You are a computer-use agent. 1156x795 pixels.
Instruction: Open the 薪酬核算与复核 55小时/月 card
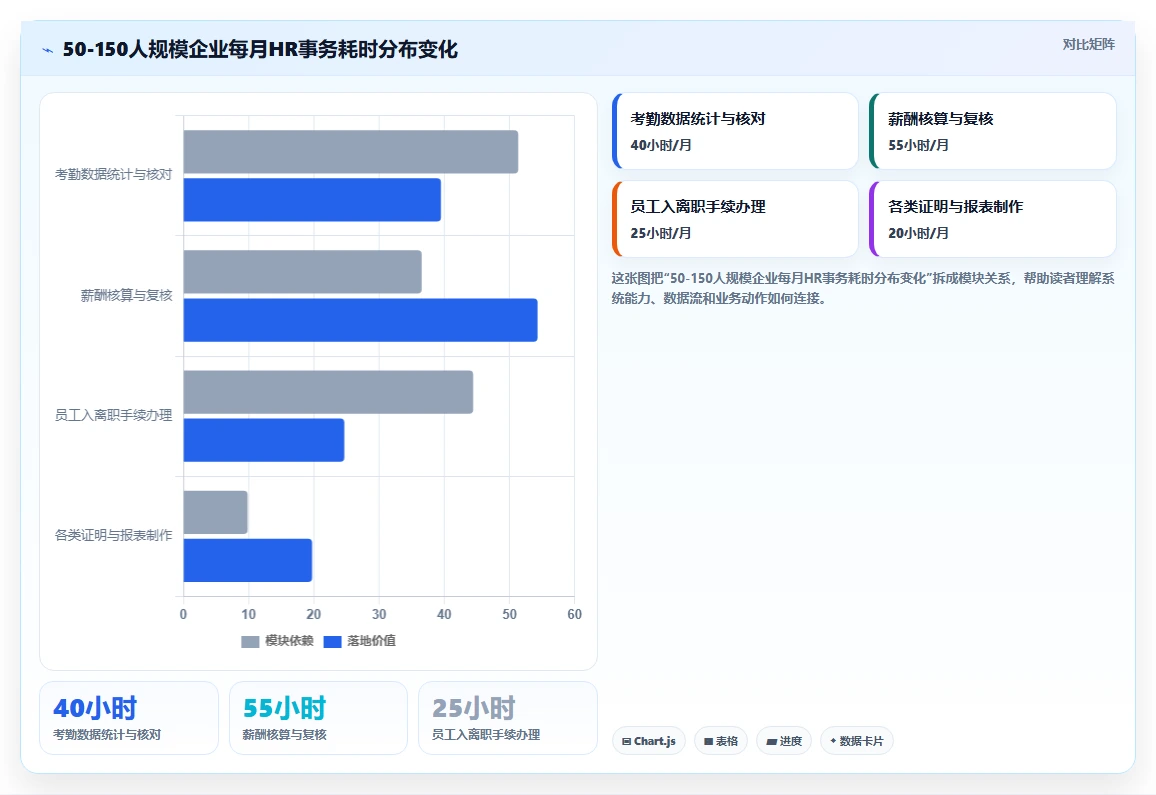992,131
